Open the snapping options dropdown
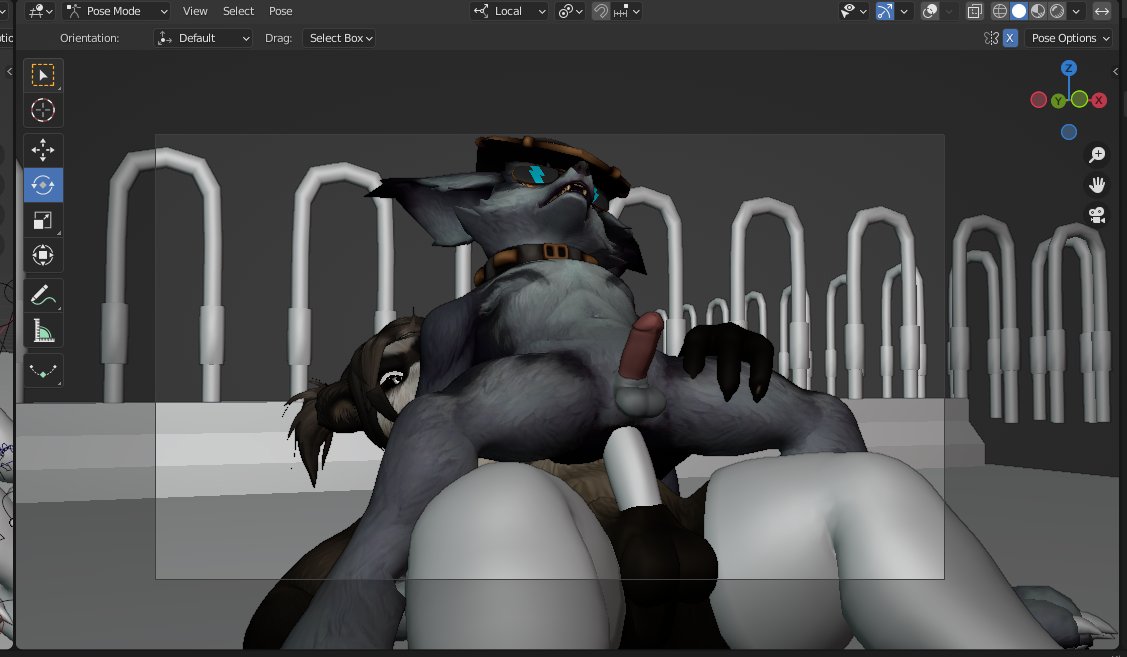This screenshot has width=1127, height=657. (626, 11)
